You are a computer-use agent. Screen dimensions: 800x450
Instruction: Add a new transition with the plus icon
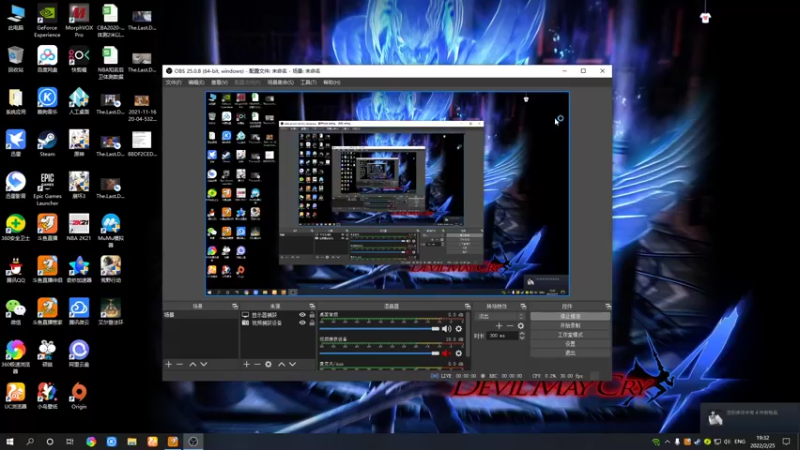coord(499,326)
